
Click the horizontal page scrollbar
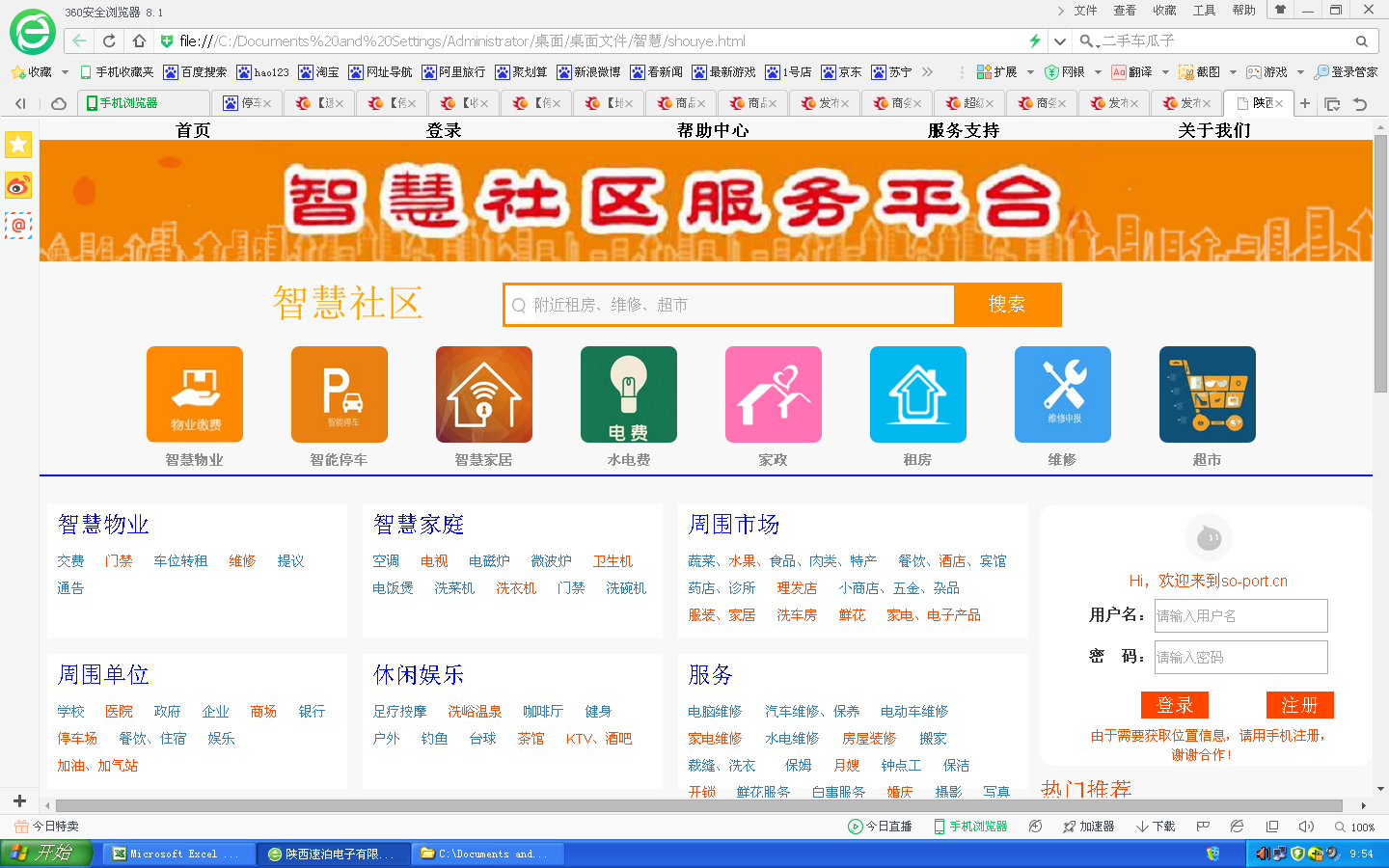tap(698, 805)
